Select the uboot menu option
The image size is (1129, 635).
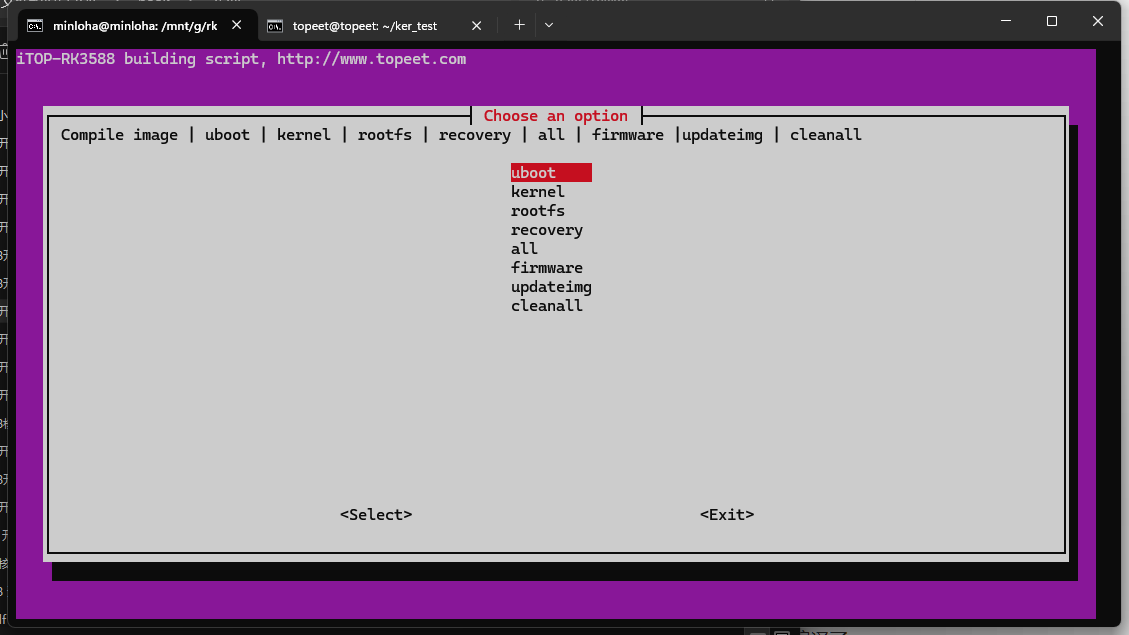coord(551,173)
